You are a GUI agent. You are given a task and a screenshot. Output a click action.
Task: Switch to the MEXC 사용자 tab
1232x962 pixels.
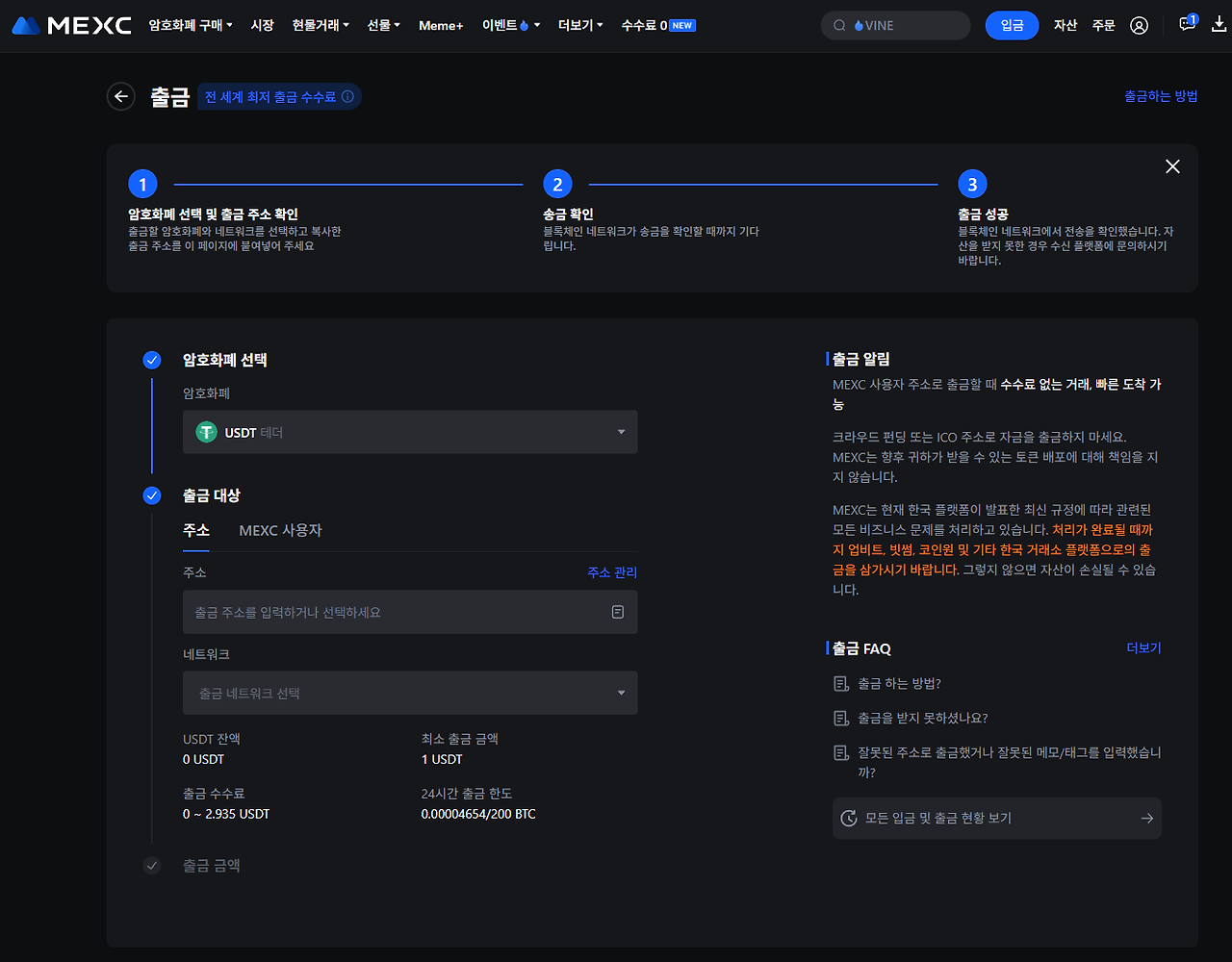(x=280, y=530)
